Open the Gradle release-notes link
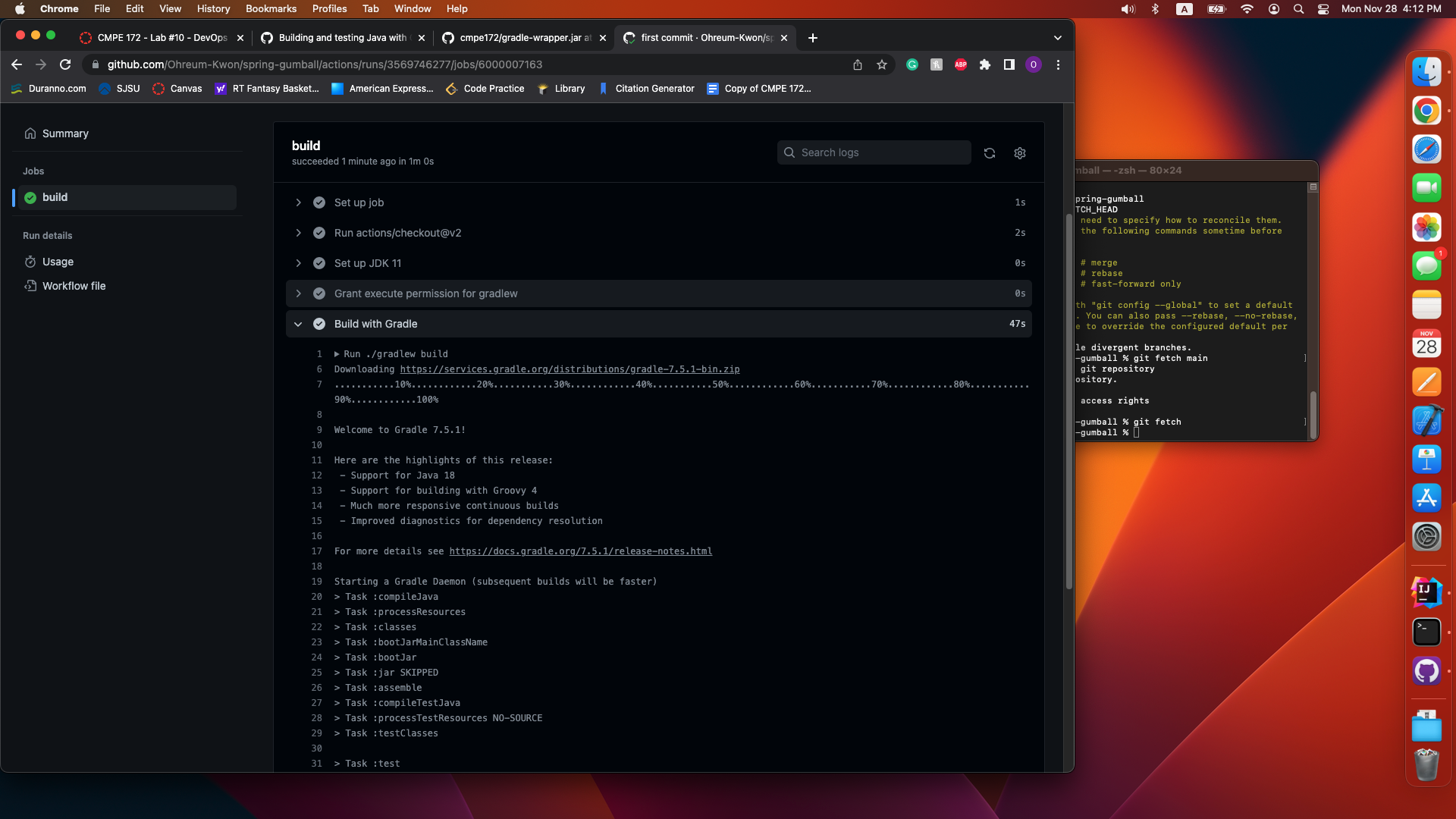 pyautogui.click(x=580, y=551)
